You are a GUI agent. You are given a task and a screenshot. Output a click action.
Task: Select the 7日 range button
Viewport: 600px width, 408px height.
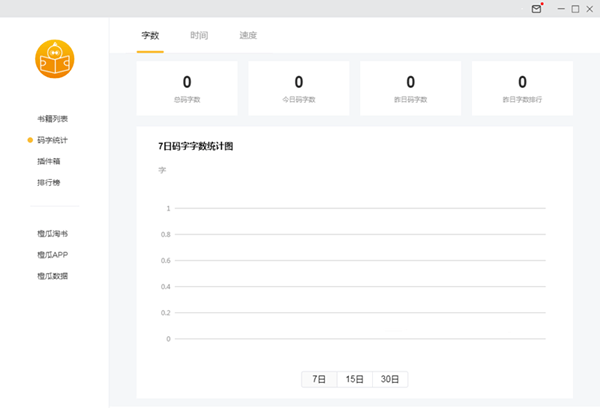click(319, 379)
